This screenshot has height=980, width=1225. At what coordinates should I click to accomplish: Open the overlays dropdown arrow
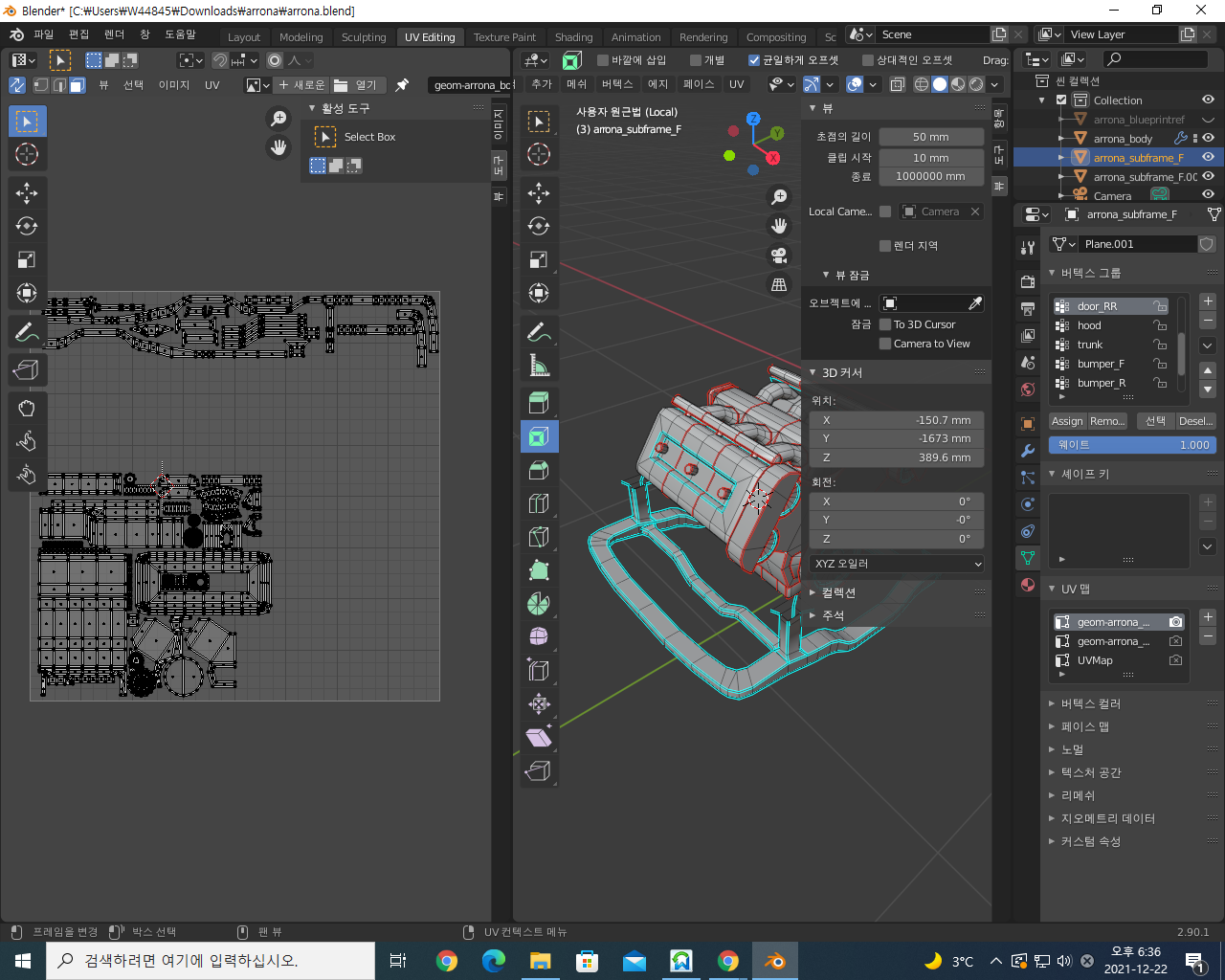pyautogui.click(x=873, y=84)
